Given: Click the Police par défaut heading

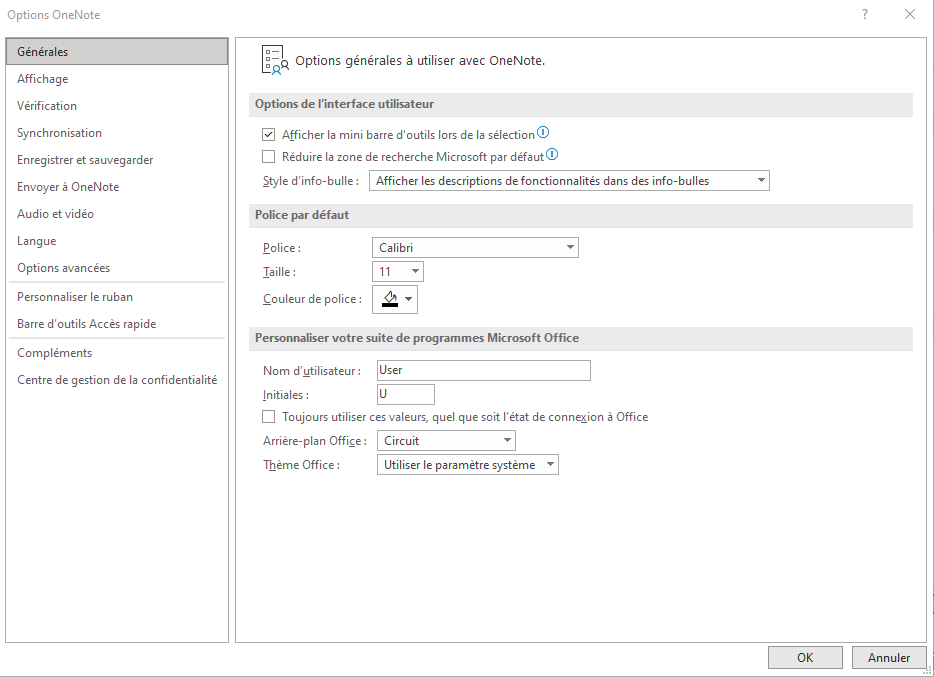Looking at the screenshot, I should (302, 215).
